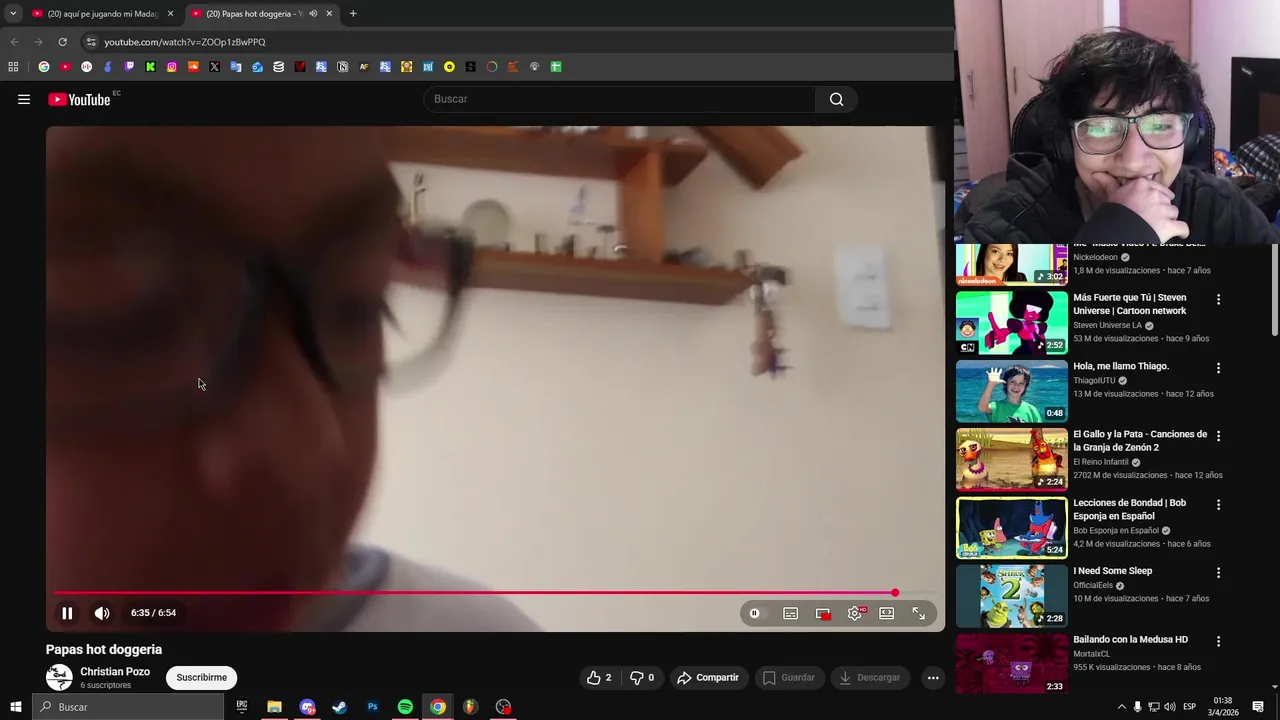Click the Suscribirme button
This screenshot has width=1280, height=720.
[201, 678]
